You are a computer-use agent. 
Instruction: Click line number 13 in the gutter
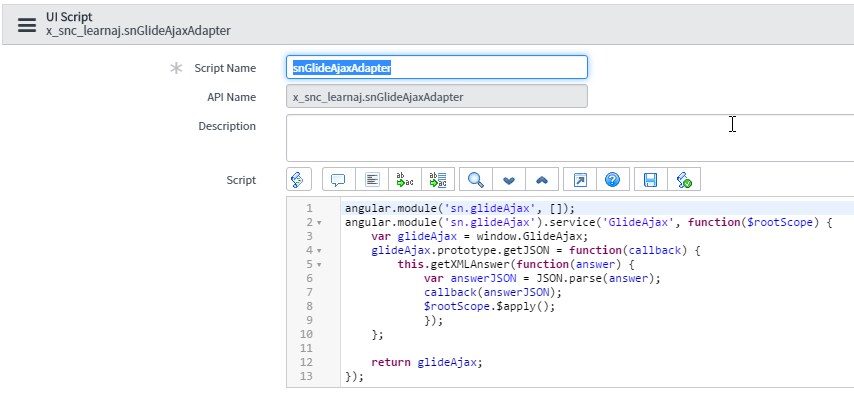[x=306, y=376]
